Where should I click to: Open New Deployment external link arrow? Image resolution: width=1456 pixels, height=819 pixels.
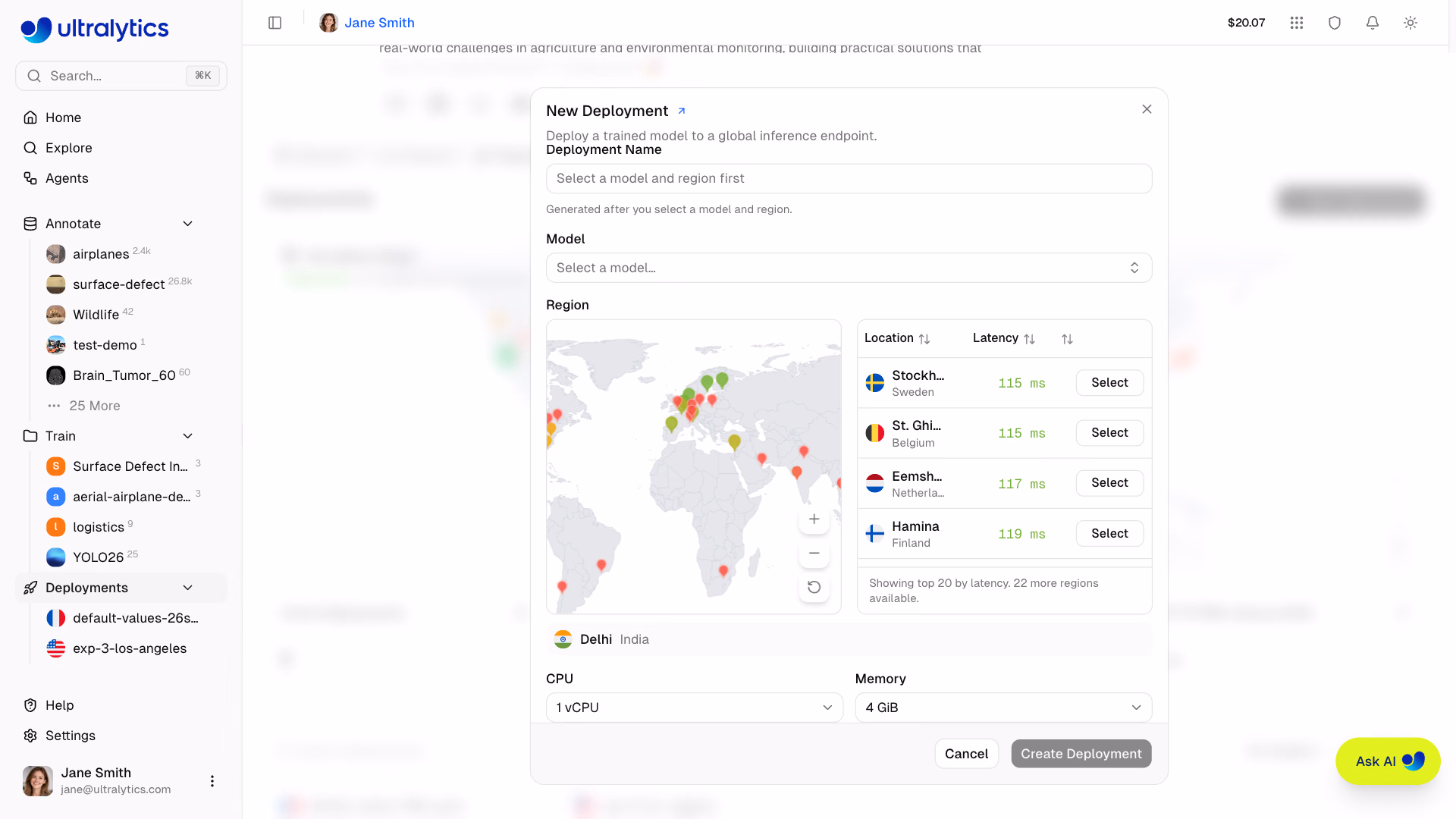coord(681,111)
